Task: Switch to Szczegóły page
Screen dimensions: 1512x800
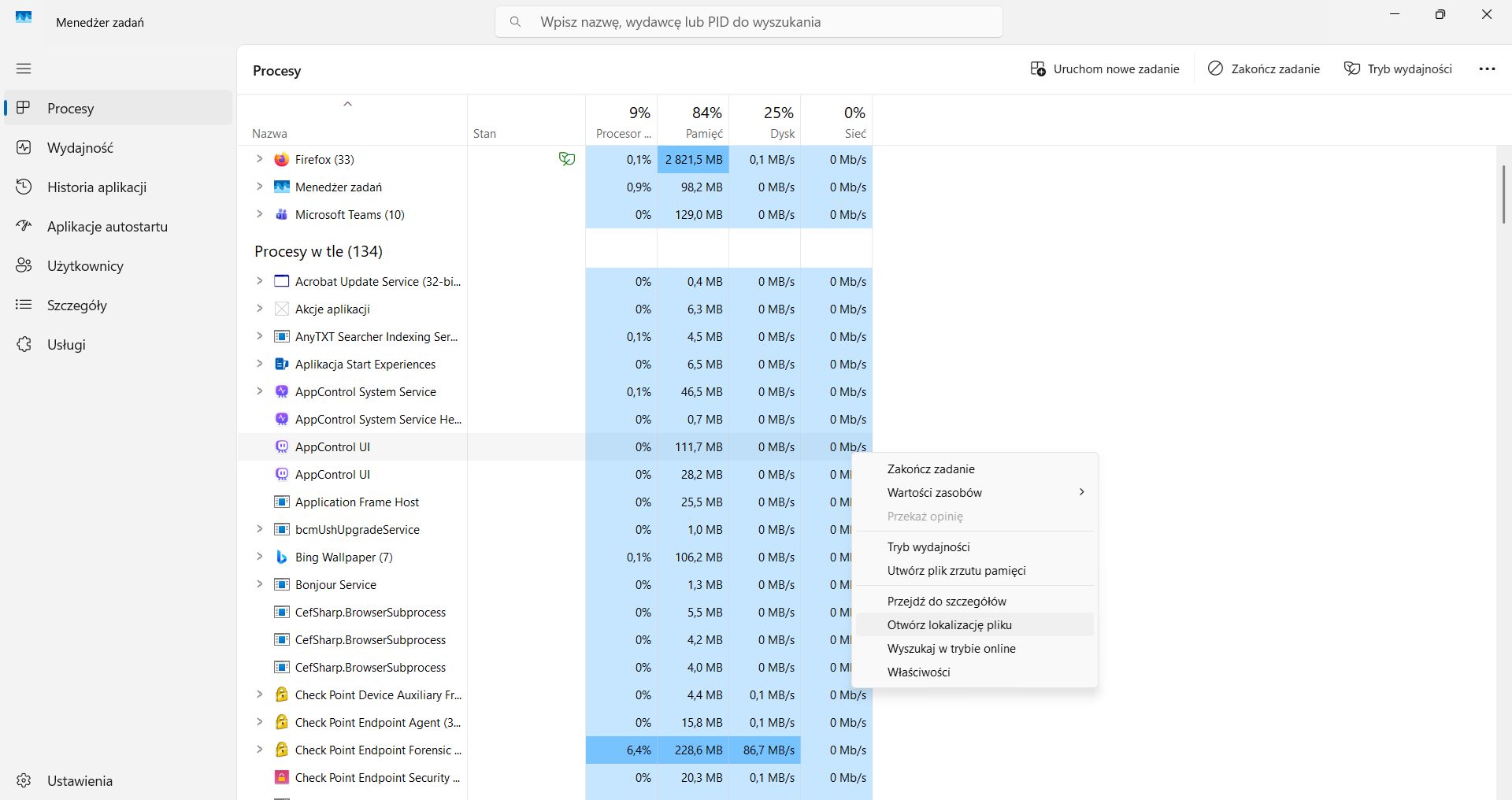Action: coord(118,305)
